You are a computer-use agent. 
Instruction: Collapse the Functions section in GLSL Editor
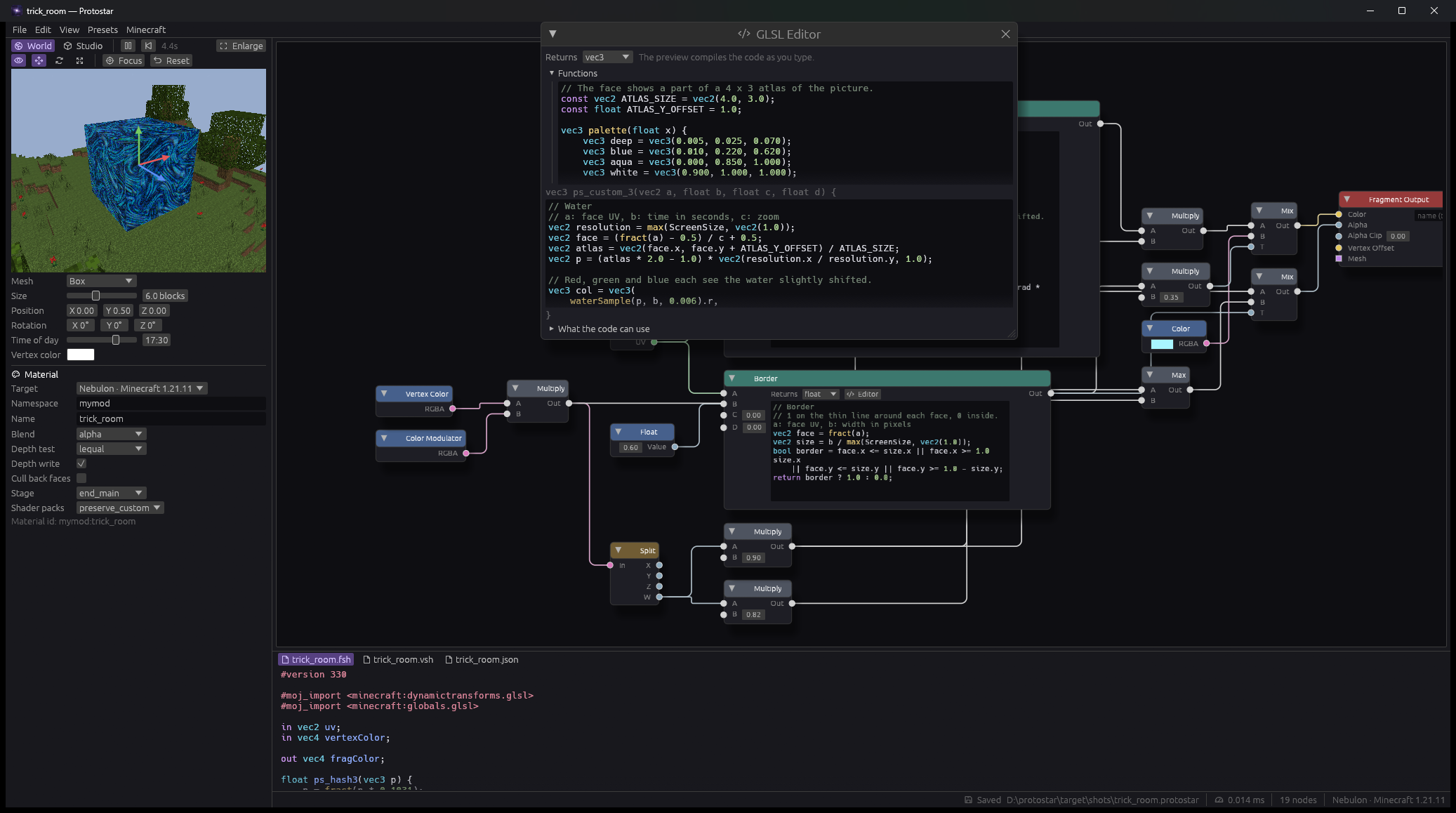point(552,73)
